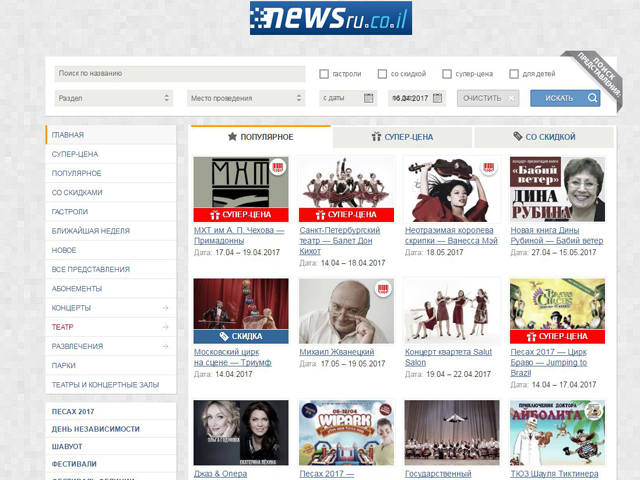Open Новое in the sidebar menu
This screenshot has width=640, height=480.
tap(111, 250)
